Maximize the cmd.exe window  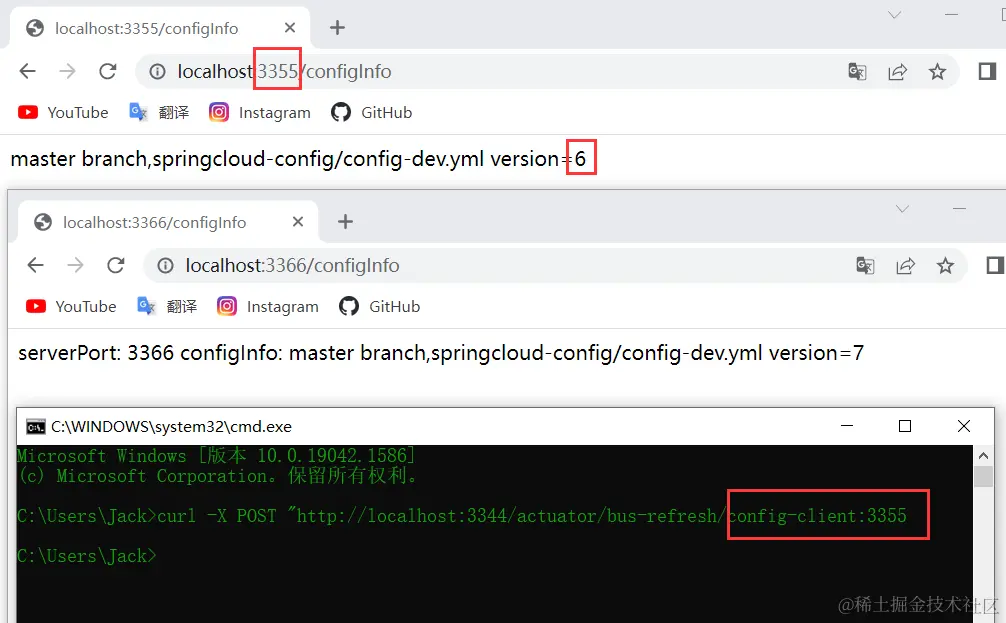(x=905, y=426)
